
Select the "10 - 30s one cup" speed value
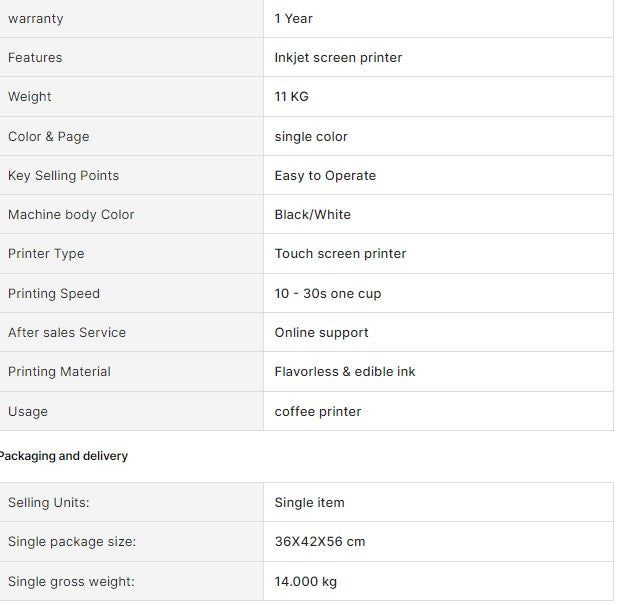[x=328, y=293]
